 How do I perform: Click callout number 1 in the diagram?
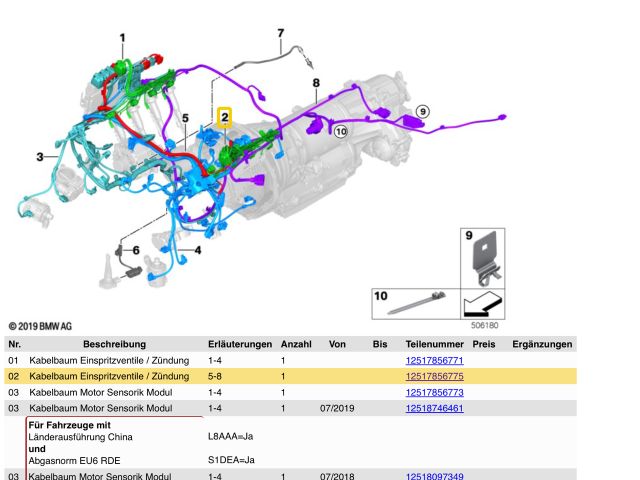[122, 39]
